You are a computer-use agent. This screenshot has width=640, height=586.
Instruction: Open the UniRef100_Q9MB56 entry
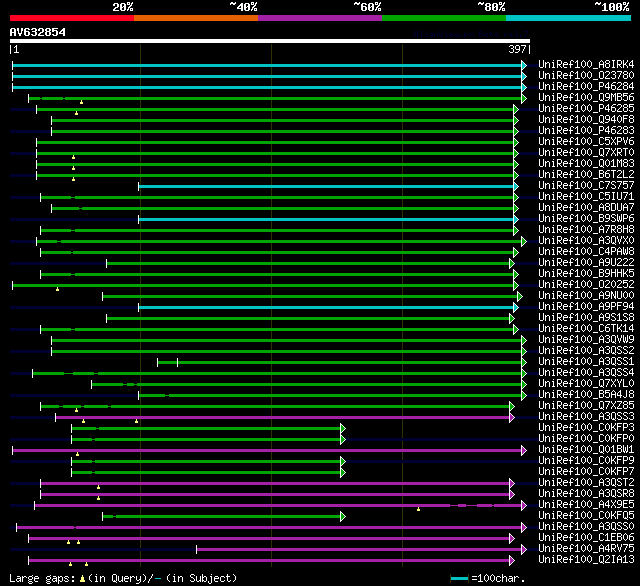click(586, 98)
